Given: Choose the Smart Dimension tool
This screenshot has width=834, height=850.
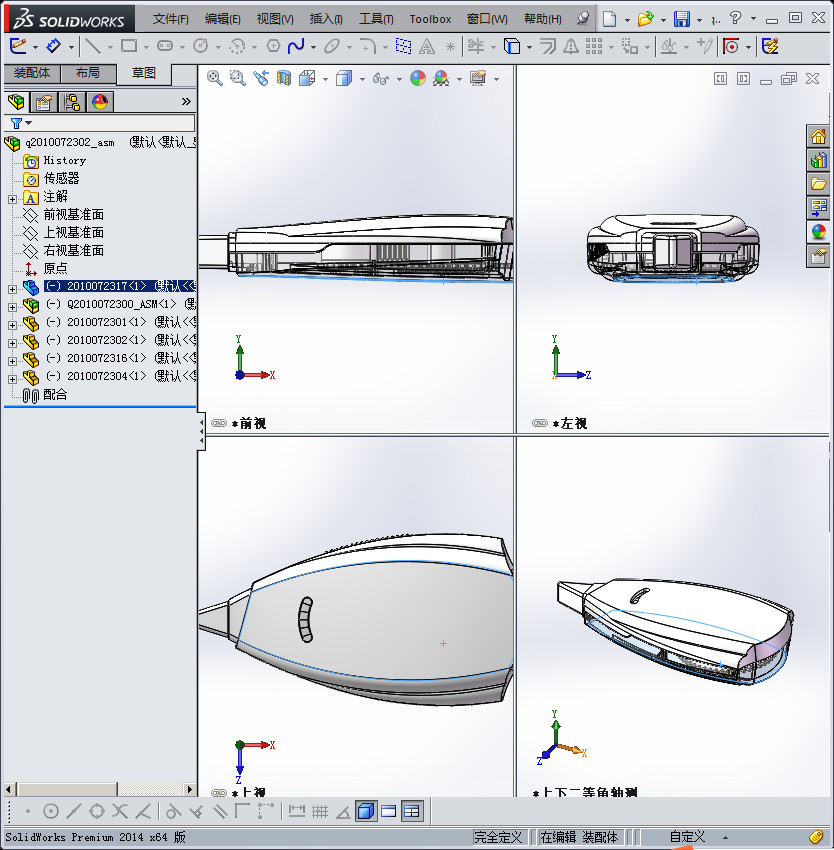Looking at the screenshot, I should pyautogui.click(x=54, y=46).
